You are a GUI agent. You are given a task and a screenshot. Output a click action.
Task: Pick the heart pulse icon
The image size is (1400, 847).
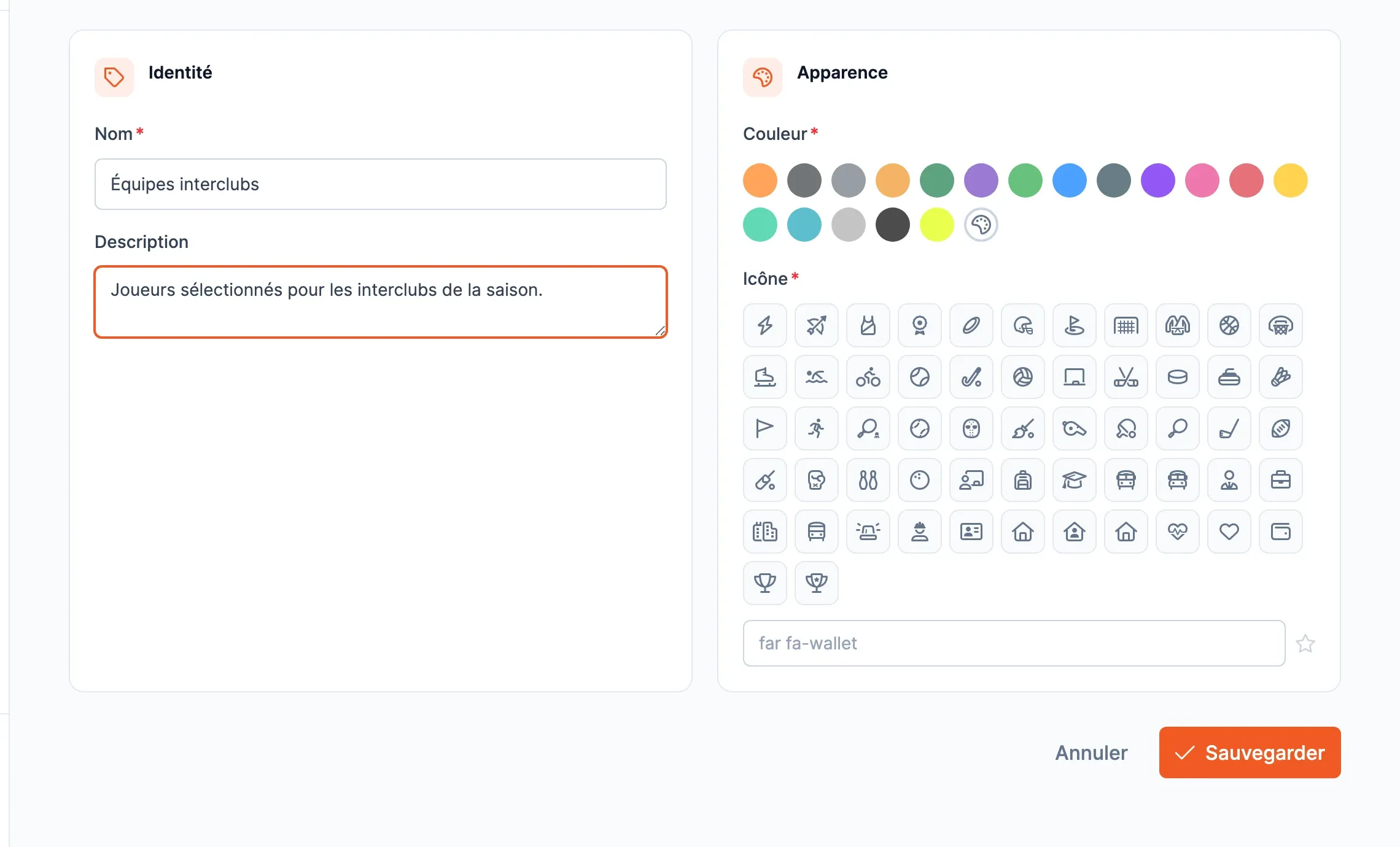click(1177, 531)
